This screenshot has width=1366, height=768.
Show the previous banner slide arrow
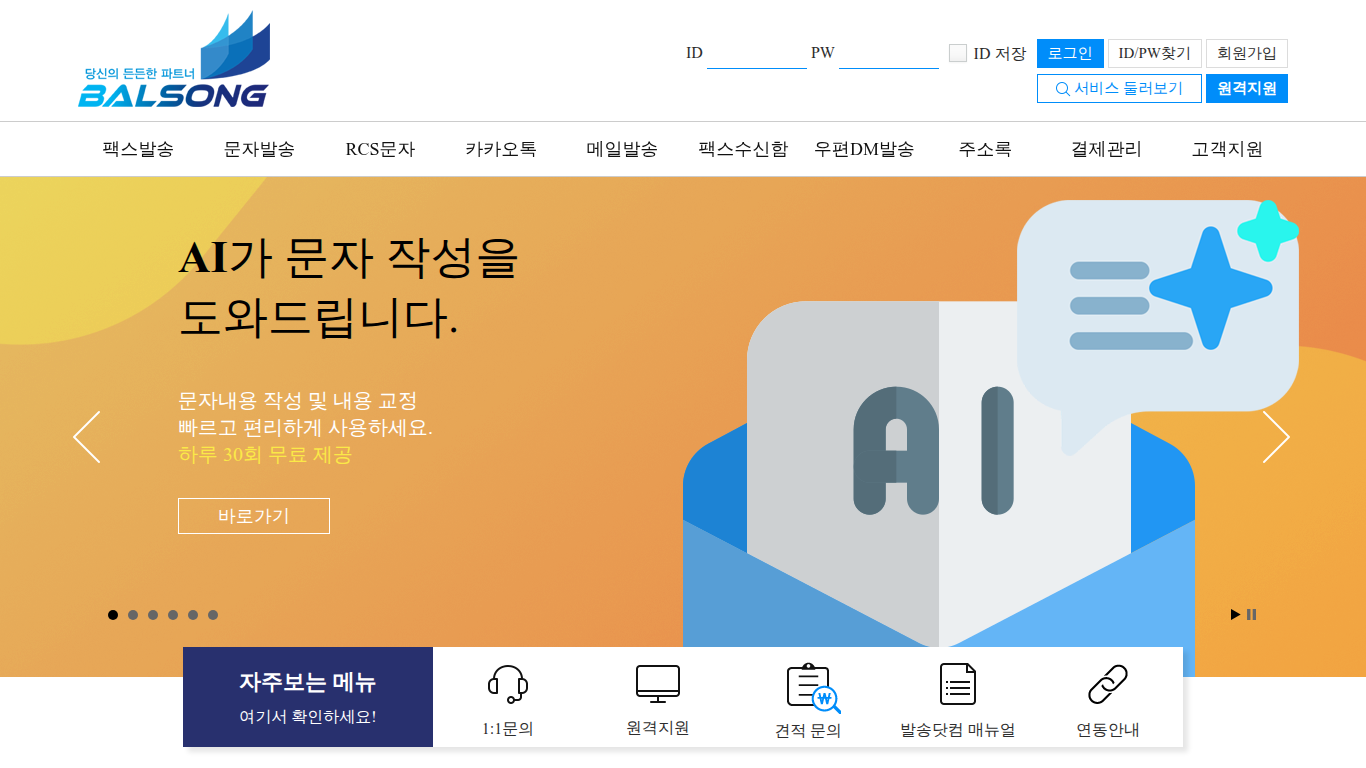tap(87, 437)
